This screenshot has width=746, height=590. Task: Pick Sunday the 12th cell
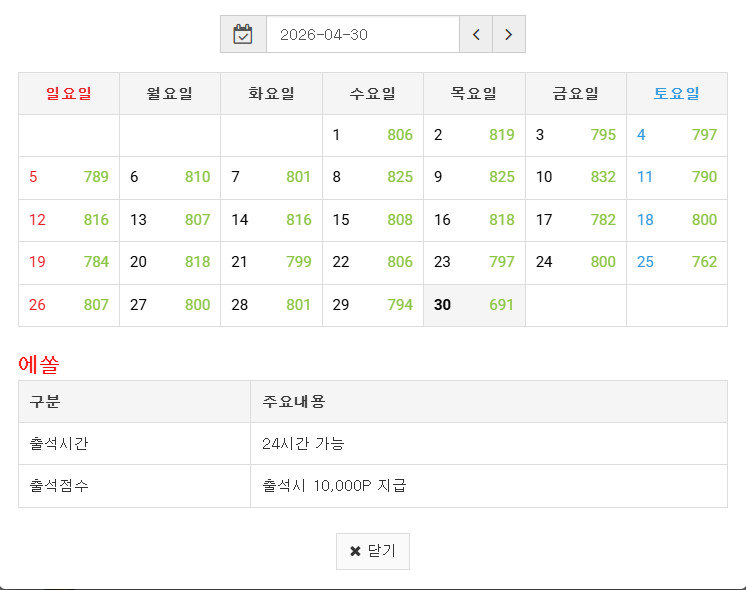(x=69, y=220)
